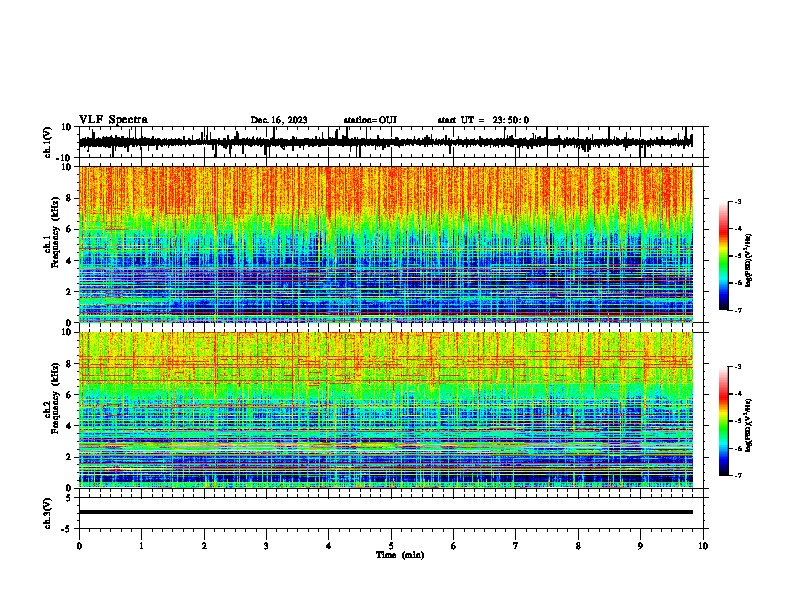Click the ch.3 flat black trace line

386,512
